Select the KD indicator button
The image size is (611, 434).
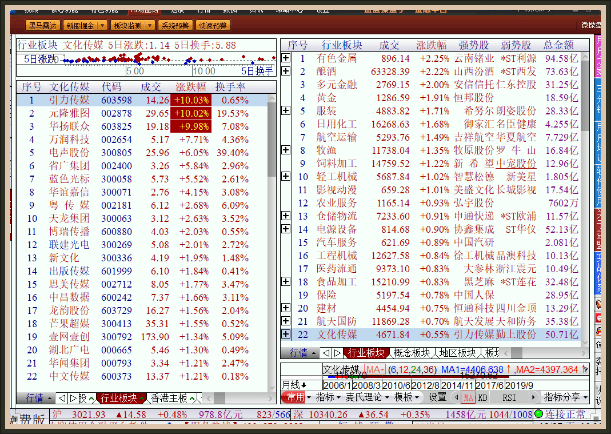coord(482,397)
